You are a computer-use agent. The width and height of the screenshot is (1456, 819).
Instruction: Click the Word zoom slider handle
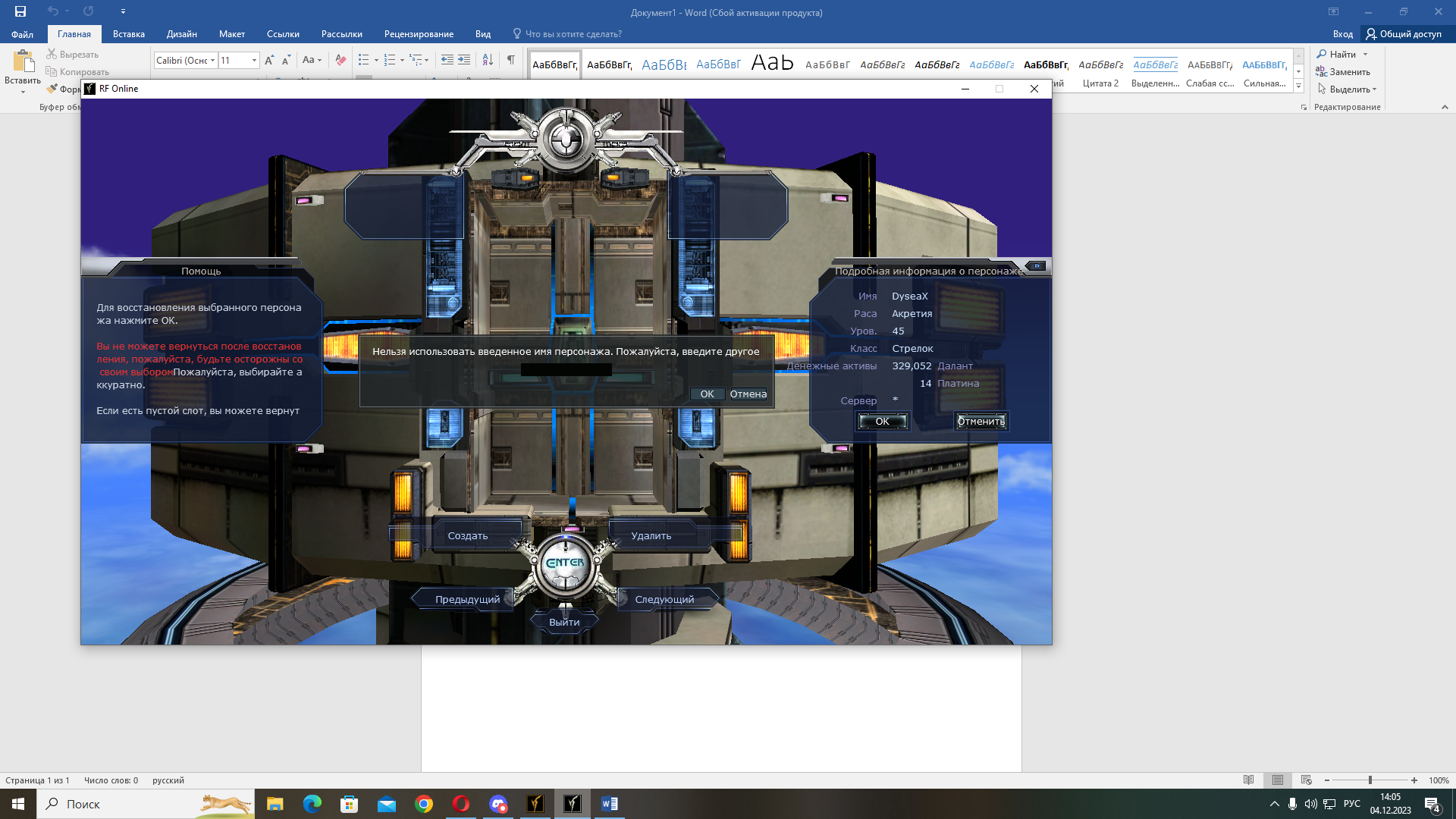[1370, 780]
